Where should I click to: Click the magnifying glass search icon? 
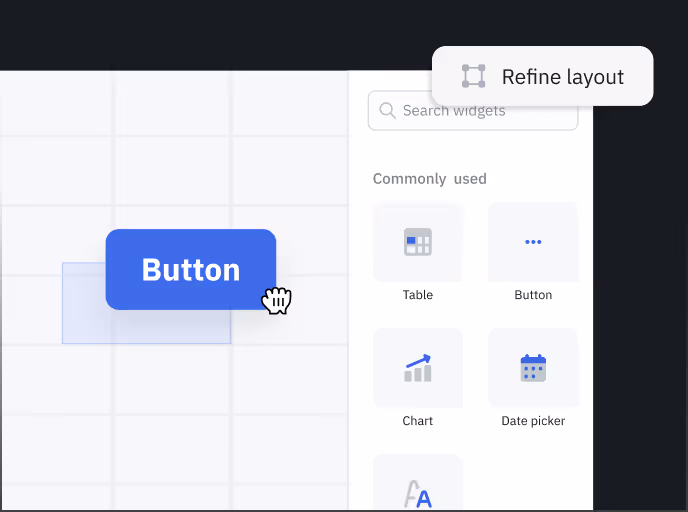[x=387, y=111]
